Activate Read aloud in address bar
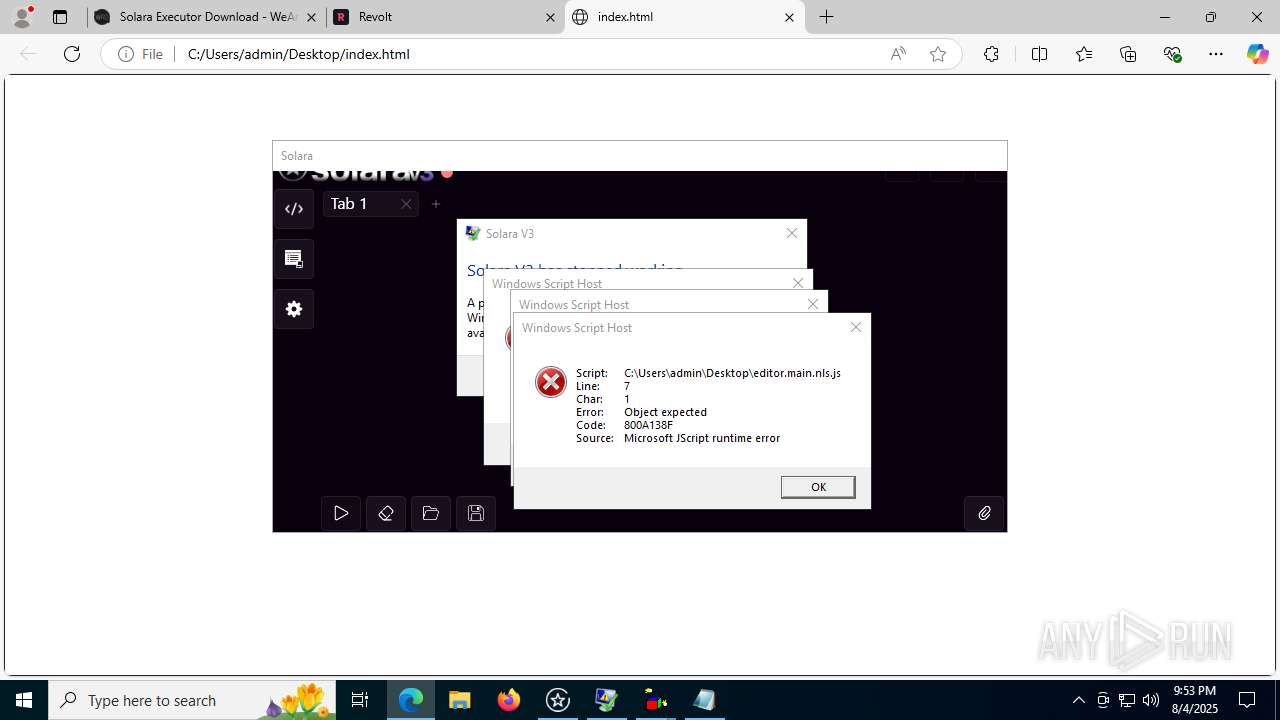Image resolution: width=1280 pixels, height=720 pixels. tap(898, 54)
